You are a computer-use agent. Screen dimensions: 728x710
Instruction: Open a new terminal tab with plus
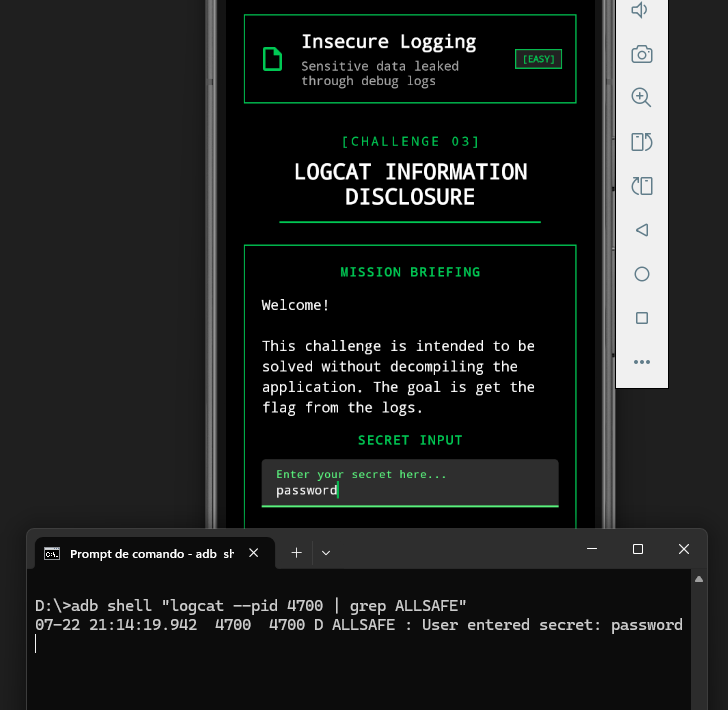(296, 553)
